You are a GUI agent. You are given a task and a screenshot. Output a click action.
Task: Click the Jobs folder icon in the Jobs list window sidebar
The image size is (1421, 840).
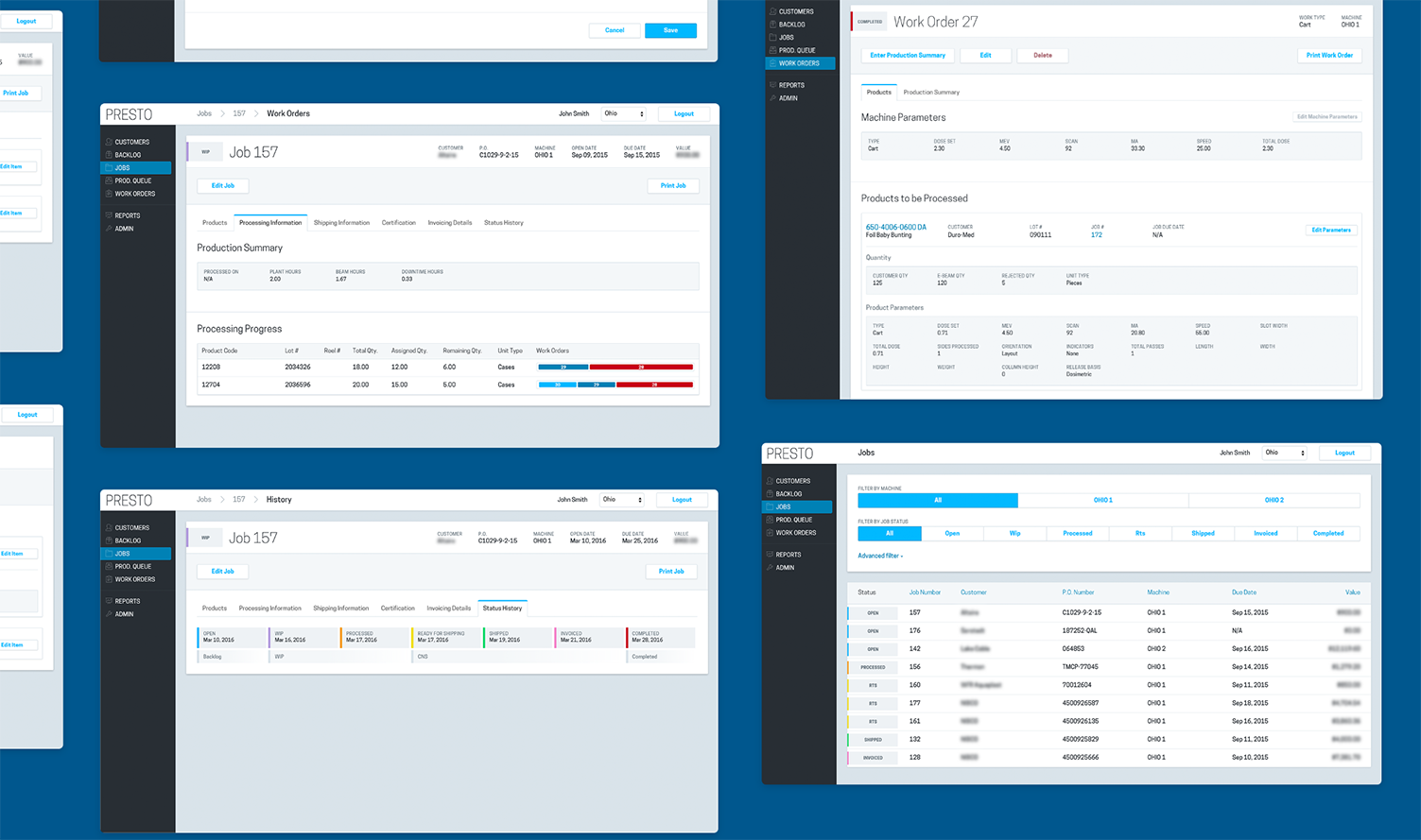point(771,507)
